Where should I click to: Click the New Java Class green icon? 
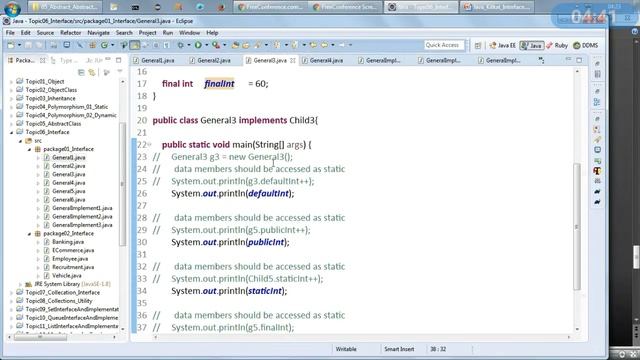104,45
